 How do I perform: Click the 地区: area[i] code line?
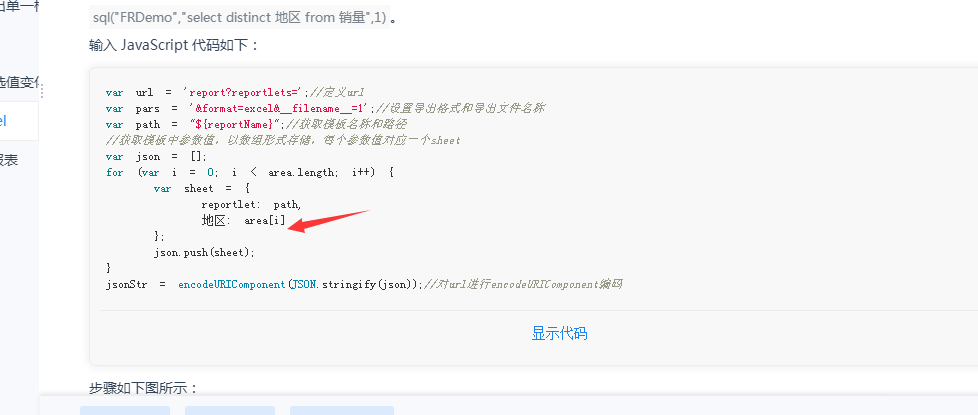coord(243,220)
